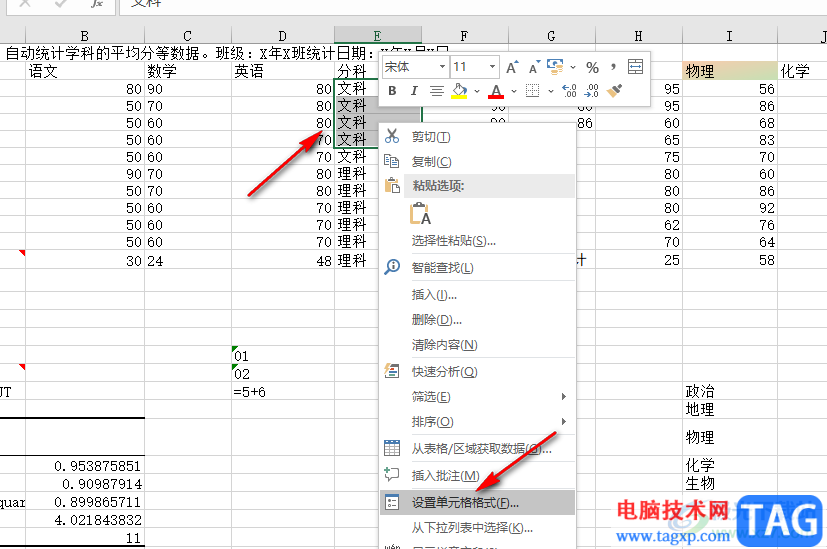Image resolution: width=827 pixels, height=549 pixels.
Task: Select column H header
Action: point(639,36)
